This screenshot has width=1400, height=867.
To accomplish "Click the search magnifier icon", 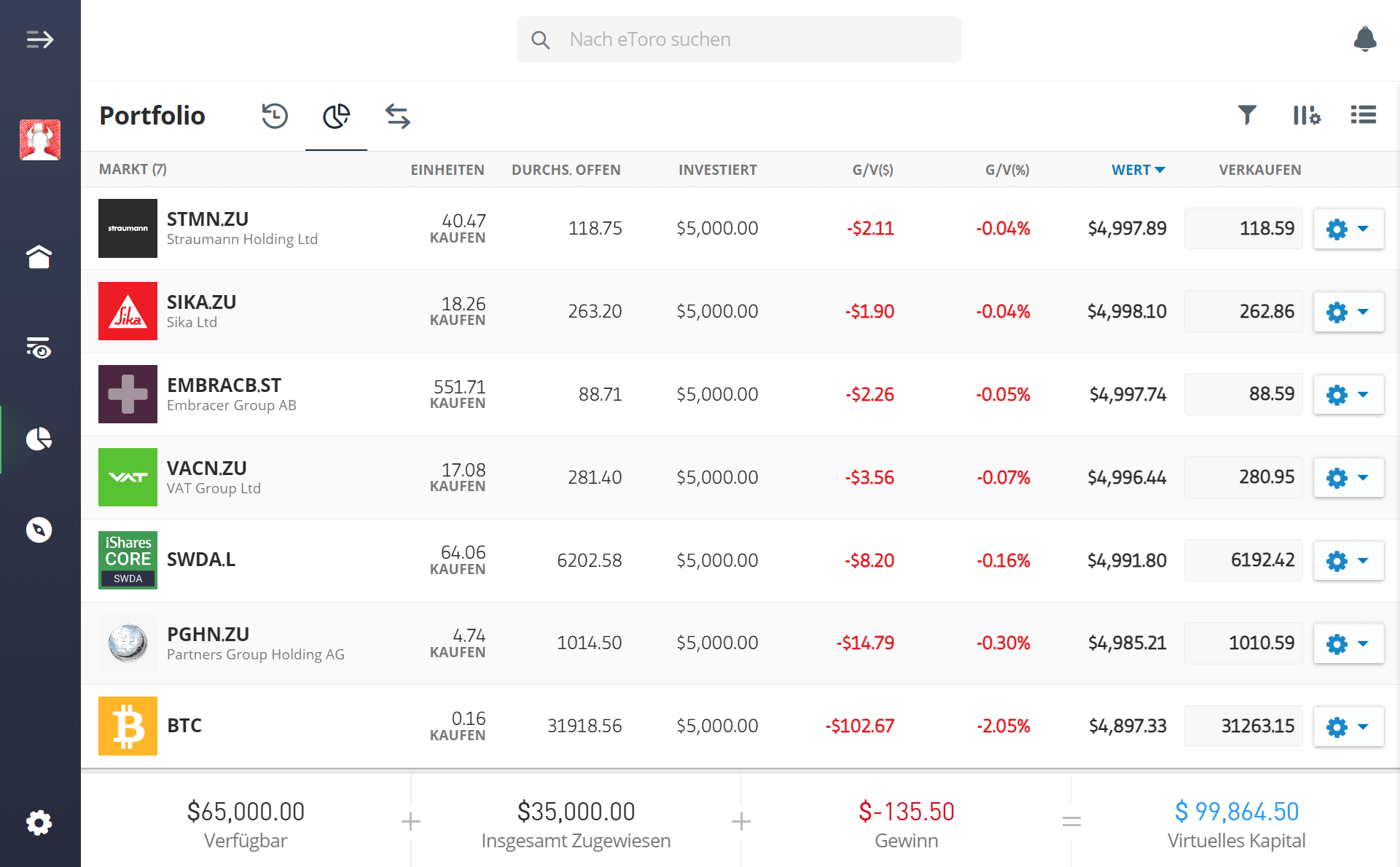I will pos(540,40).
